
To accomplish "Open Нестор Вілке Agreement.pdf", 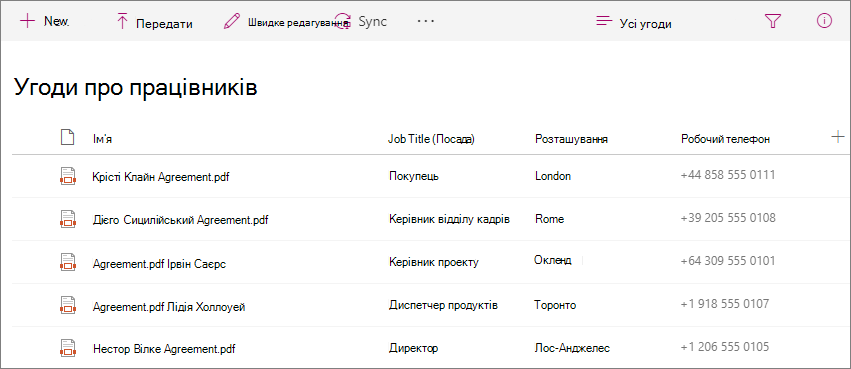I will tap(164, 348).
